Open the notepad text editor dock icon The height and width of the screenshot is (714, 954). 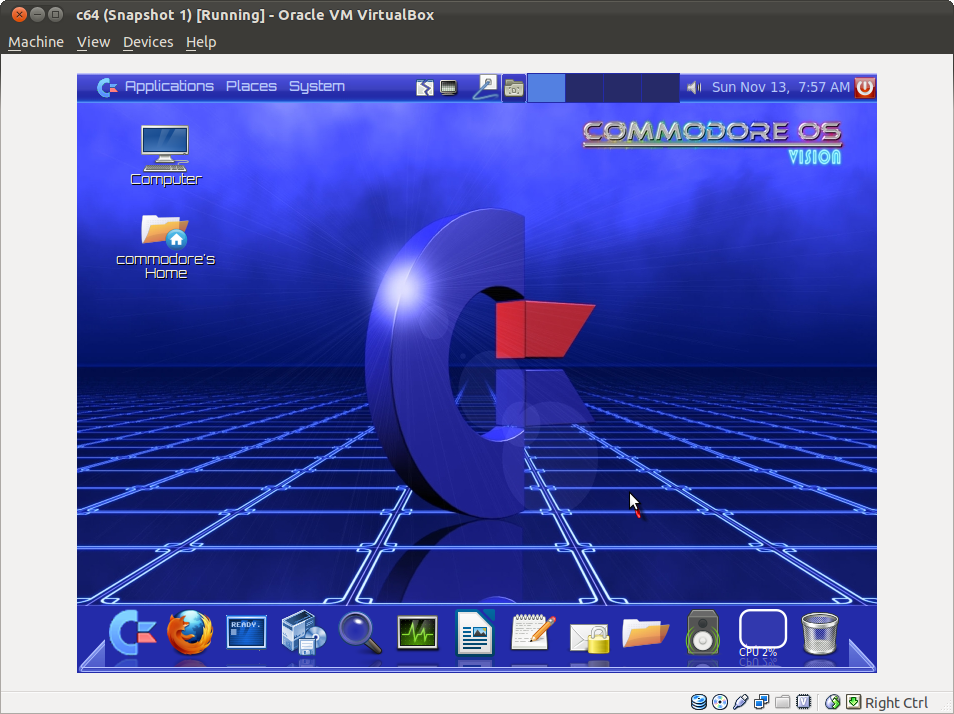[x=532, y=632]
